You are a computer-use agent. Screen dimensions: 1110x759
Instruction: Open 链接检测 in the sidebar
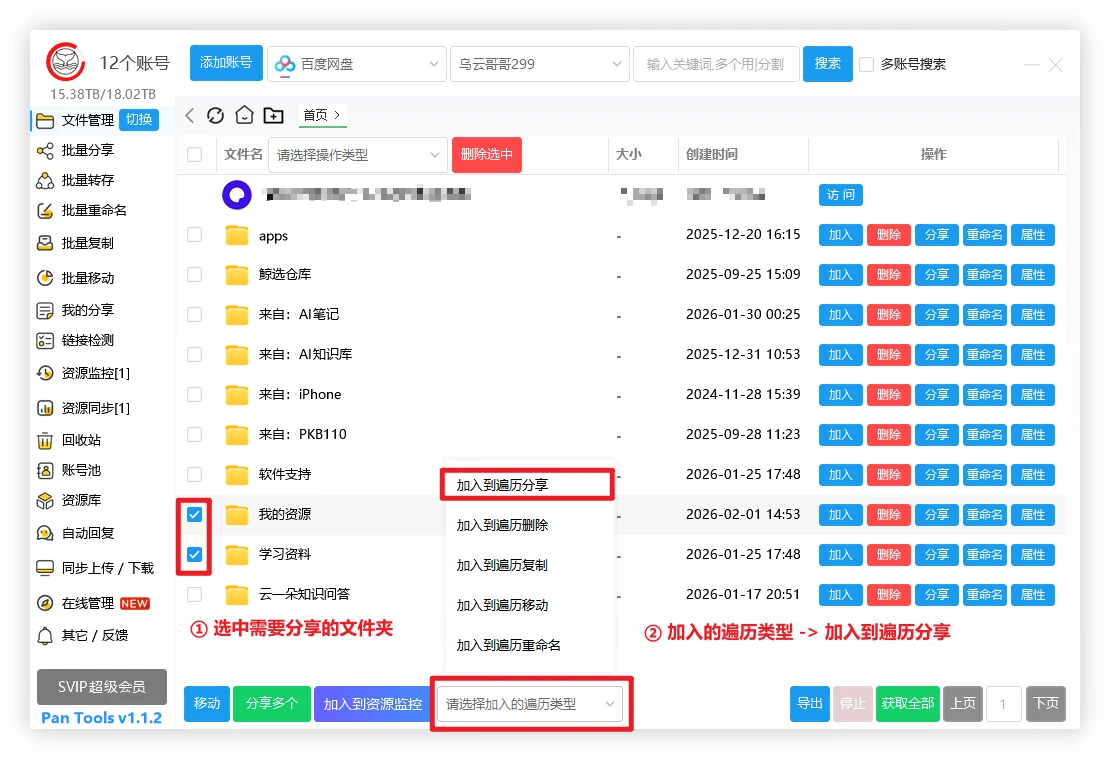87,340
